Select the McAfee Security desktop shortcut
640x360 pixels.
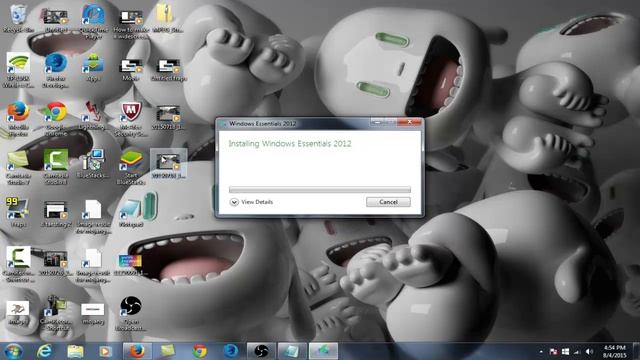click(x=131, y=118)
